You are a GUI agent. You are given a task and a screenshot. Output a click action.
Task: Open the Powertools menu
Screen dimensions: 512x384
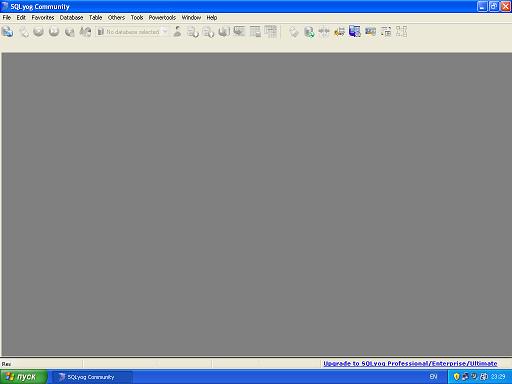[x=162, y=18]
